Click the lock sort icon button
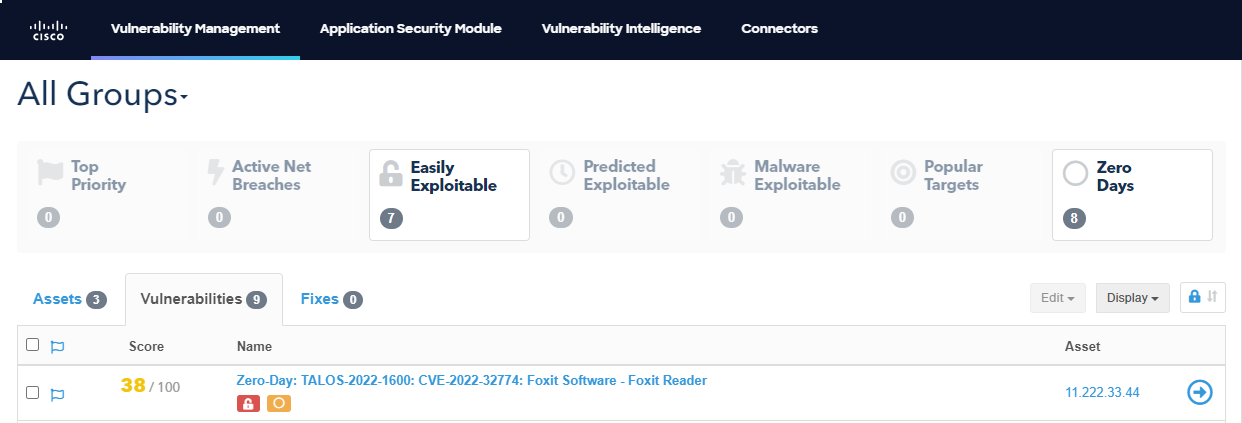The image size is (1242, 423). click(1203, 297)
